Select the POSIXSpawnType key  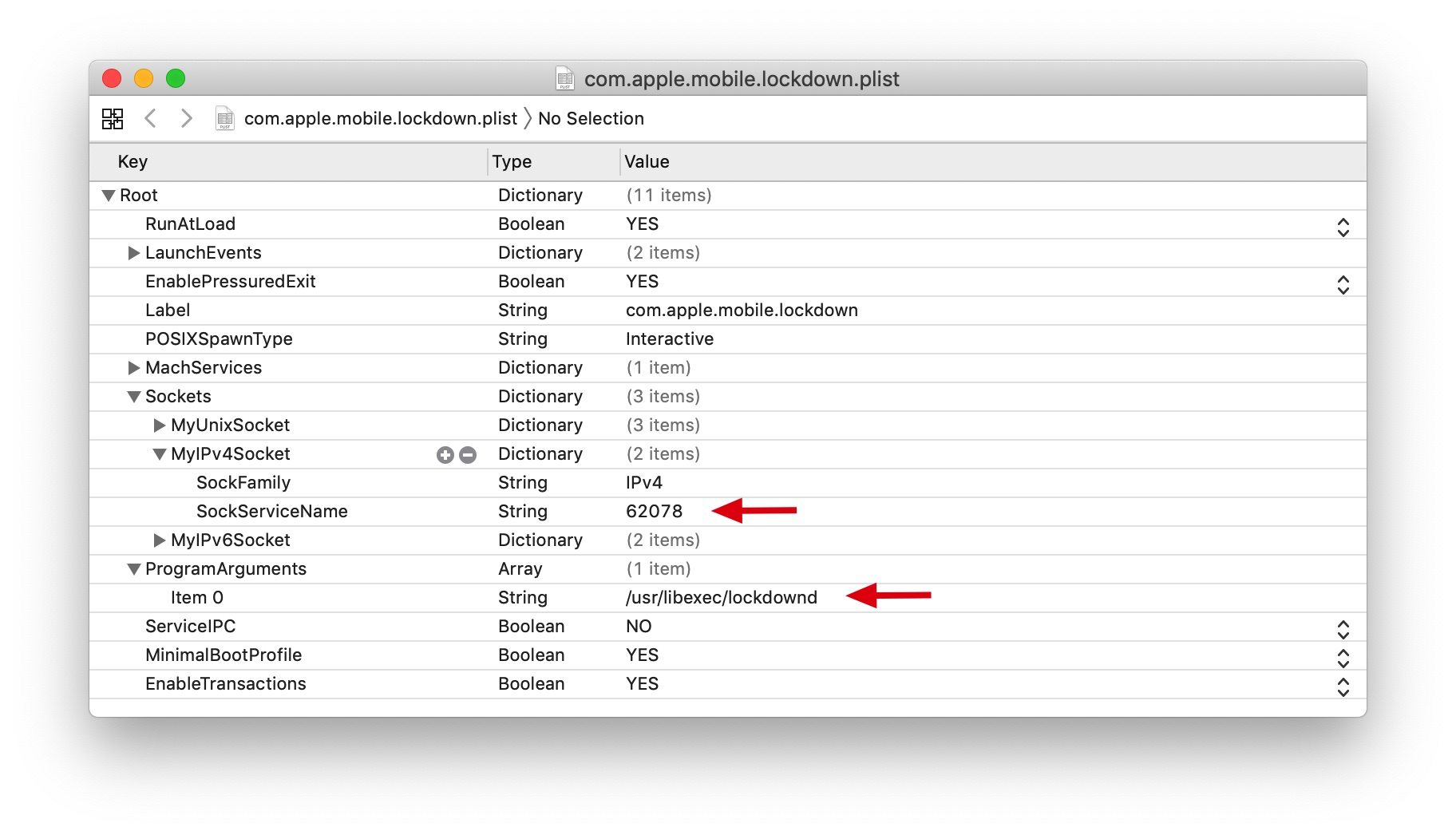pyautogui.click(x=219, y=339)
